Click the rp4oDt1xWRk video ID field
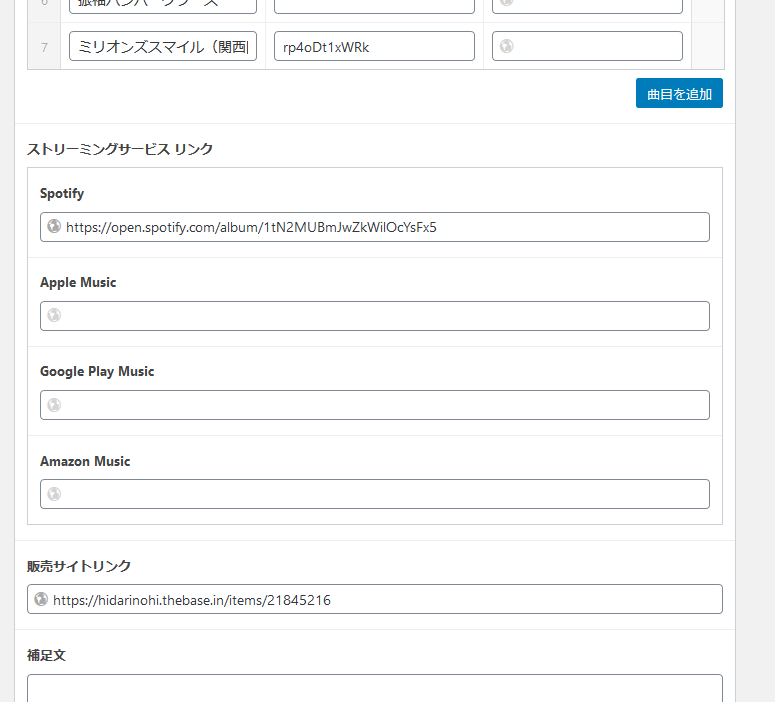775x702 pixels. click(374, 46)
